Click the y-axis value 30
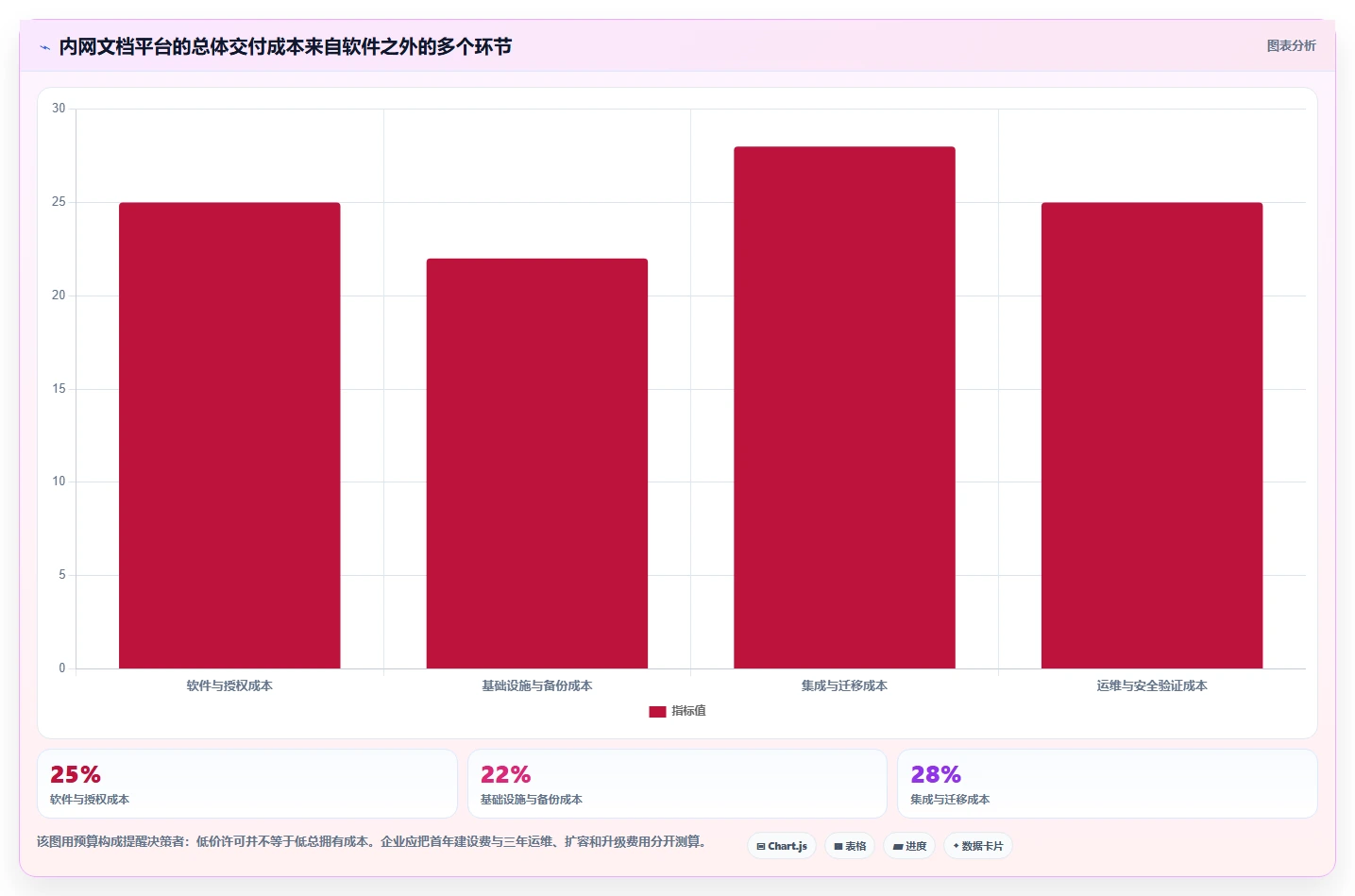1355x896 pixels. (x=59, y=109)
